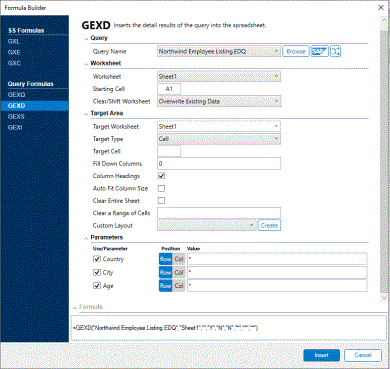This screenshot has width=390, height=369.
Task: Set Country position to Row
Action: click(165, 259)
